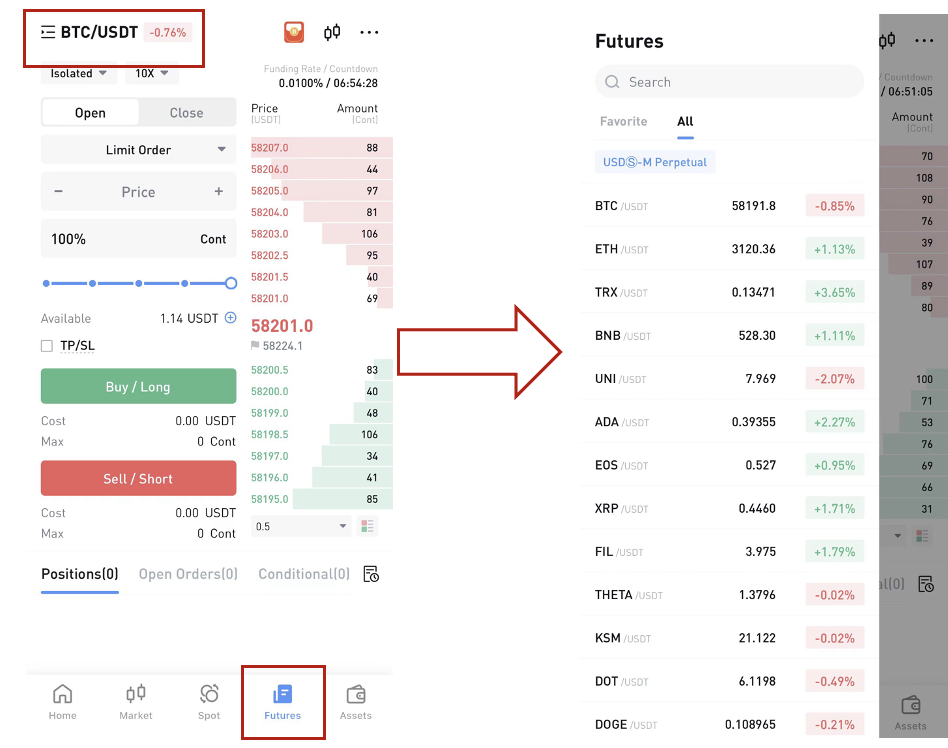Select the USDⓈ-M Perpetual filter

point(655,162)
